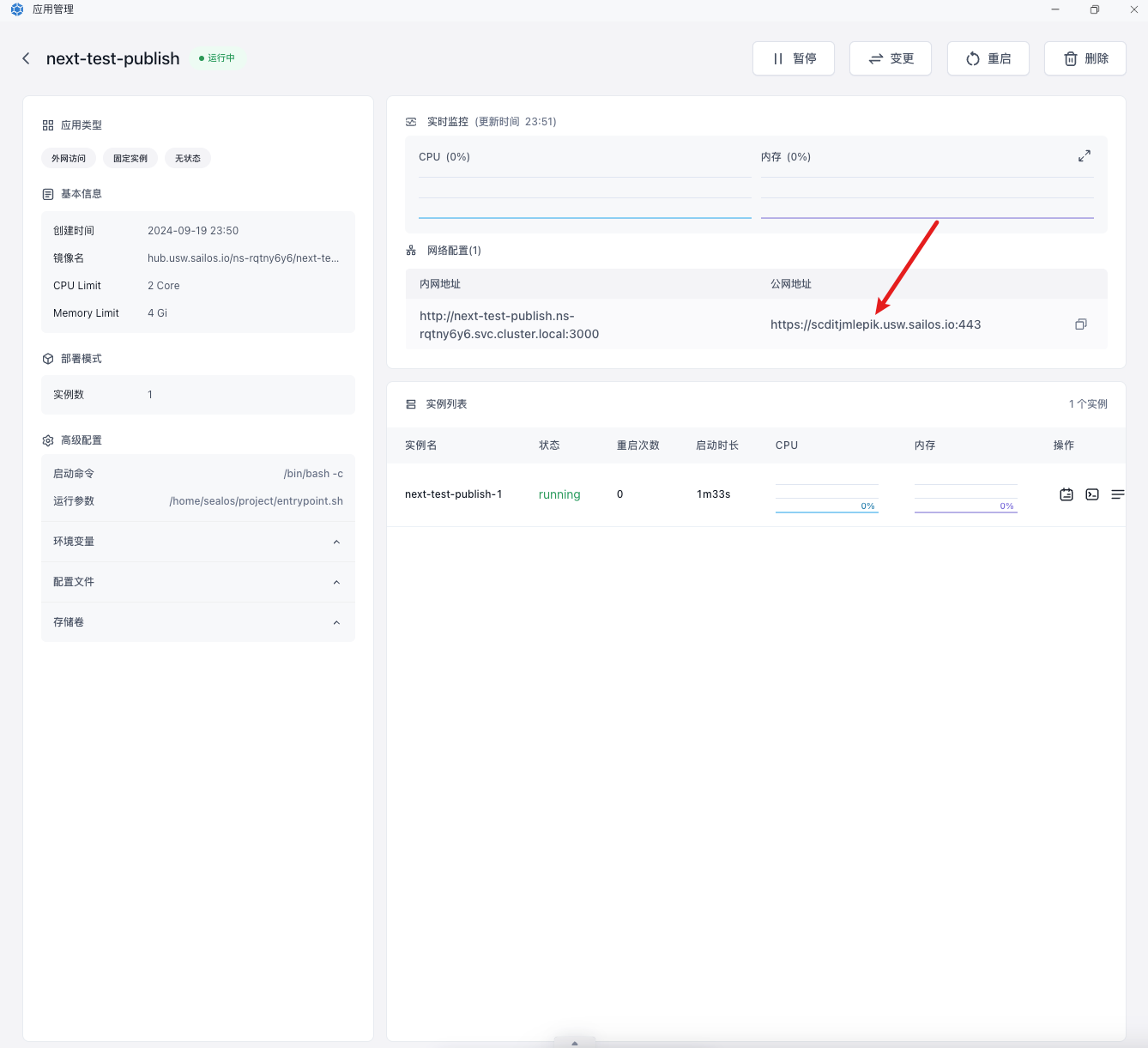Click the 变更 update button
The width and height of the screenshot is (1148, 1048).
tap(891, 58)
